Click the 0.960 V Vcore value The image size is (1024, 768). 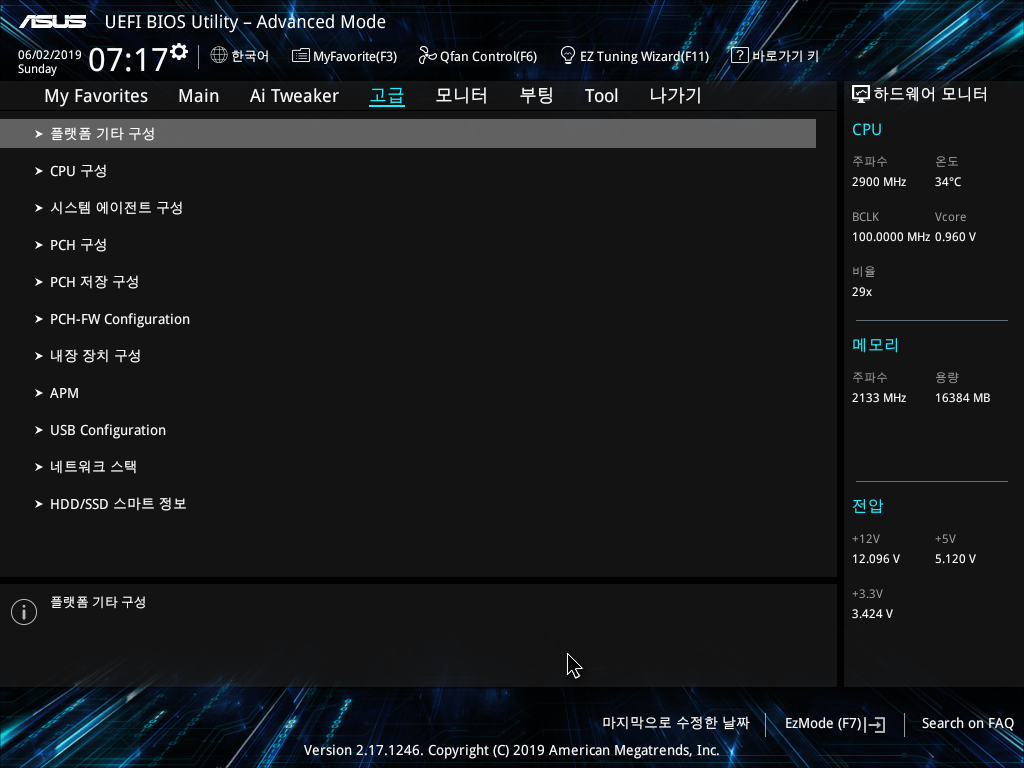click(x=955, y=237)
